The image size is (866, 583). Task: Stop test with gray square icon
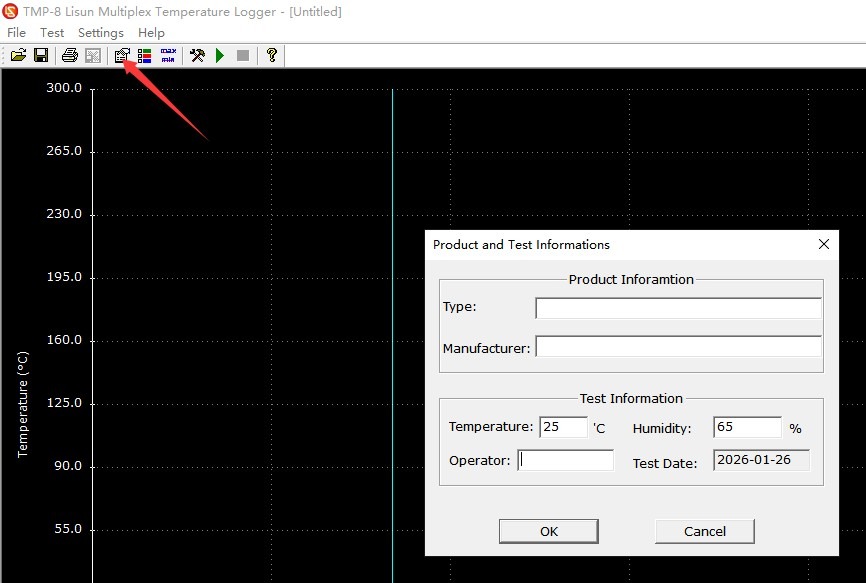click(x=242, y=55)
